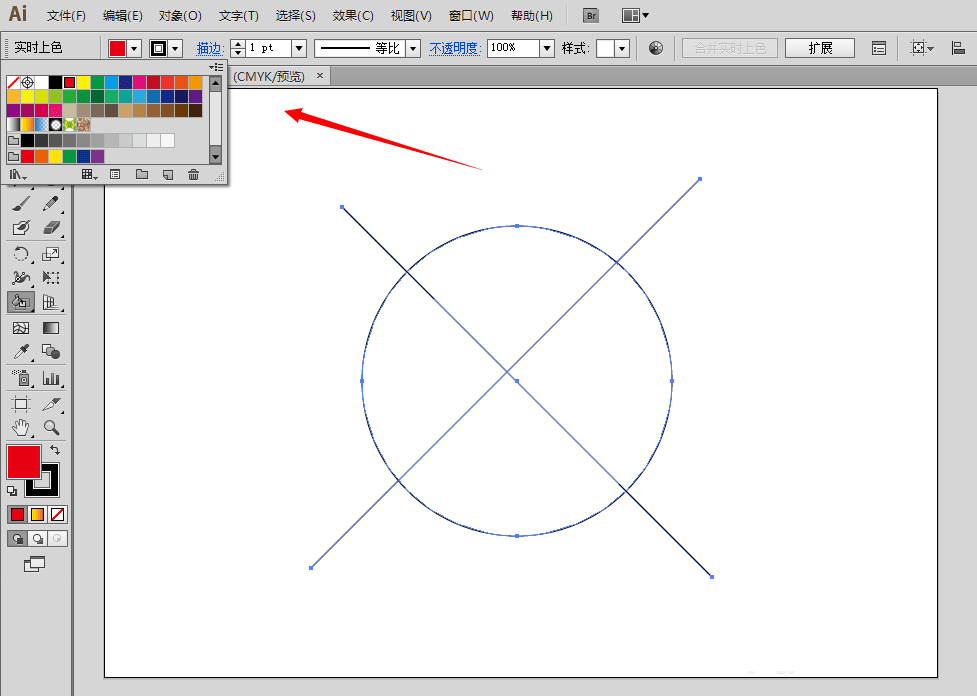The image size is (977, 696).
Task: Close the (CMYK/预览) document tab
Action: (320, 75)
